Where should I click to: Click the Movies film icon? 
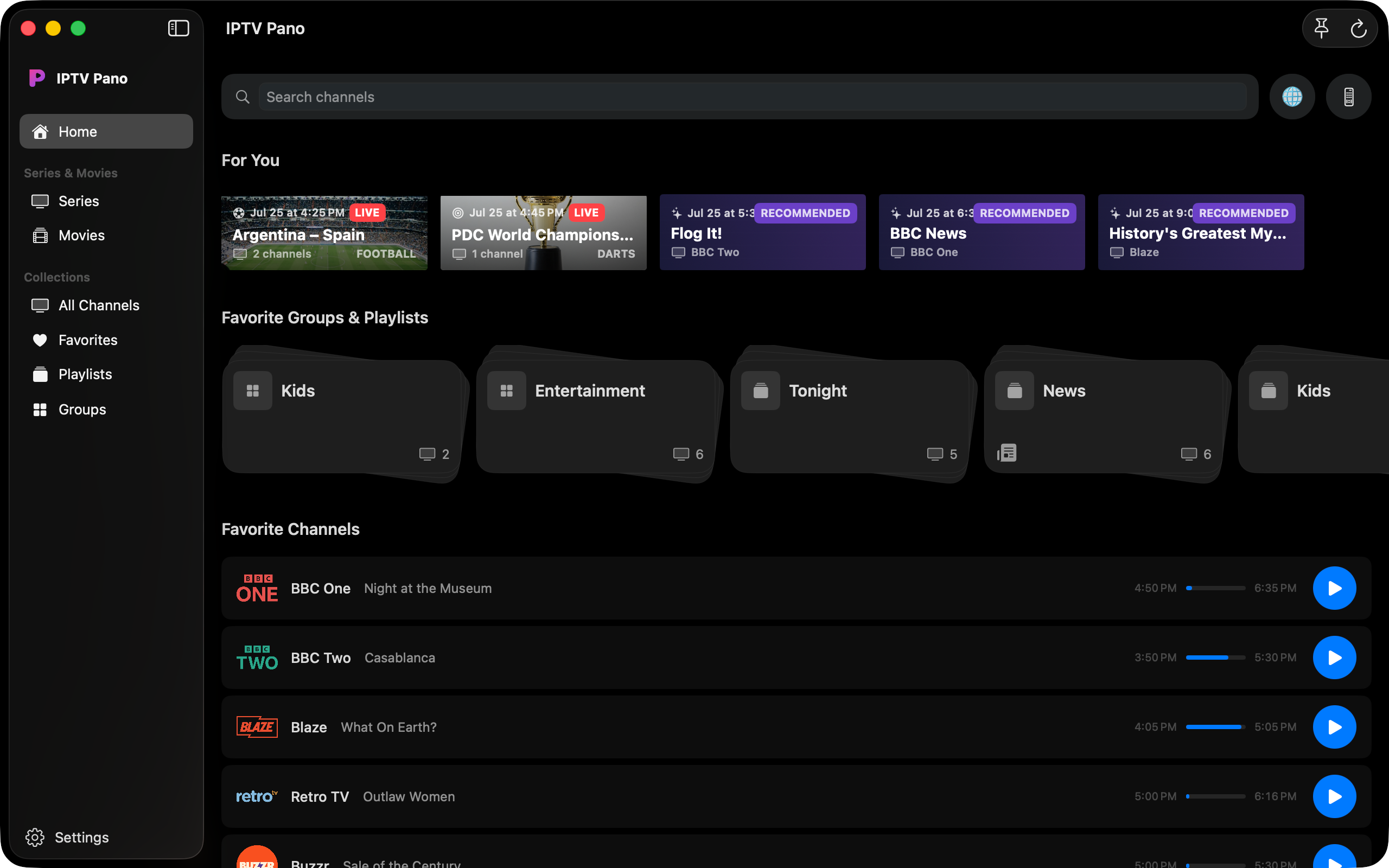tap(40, 235)
